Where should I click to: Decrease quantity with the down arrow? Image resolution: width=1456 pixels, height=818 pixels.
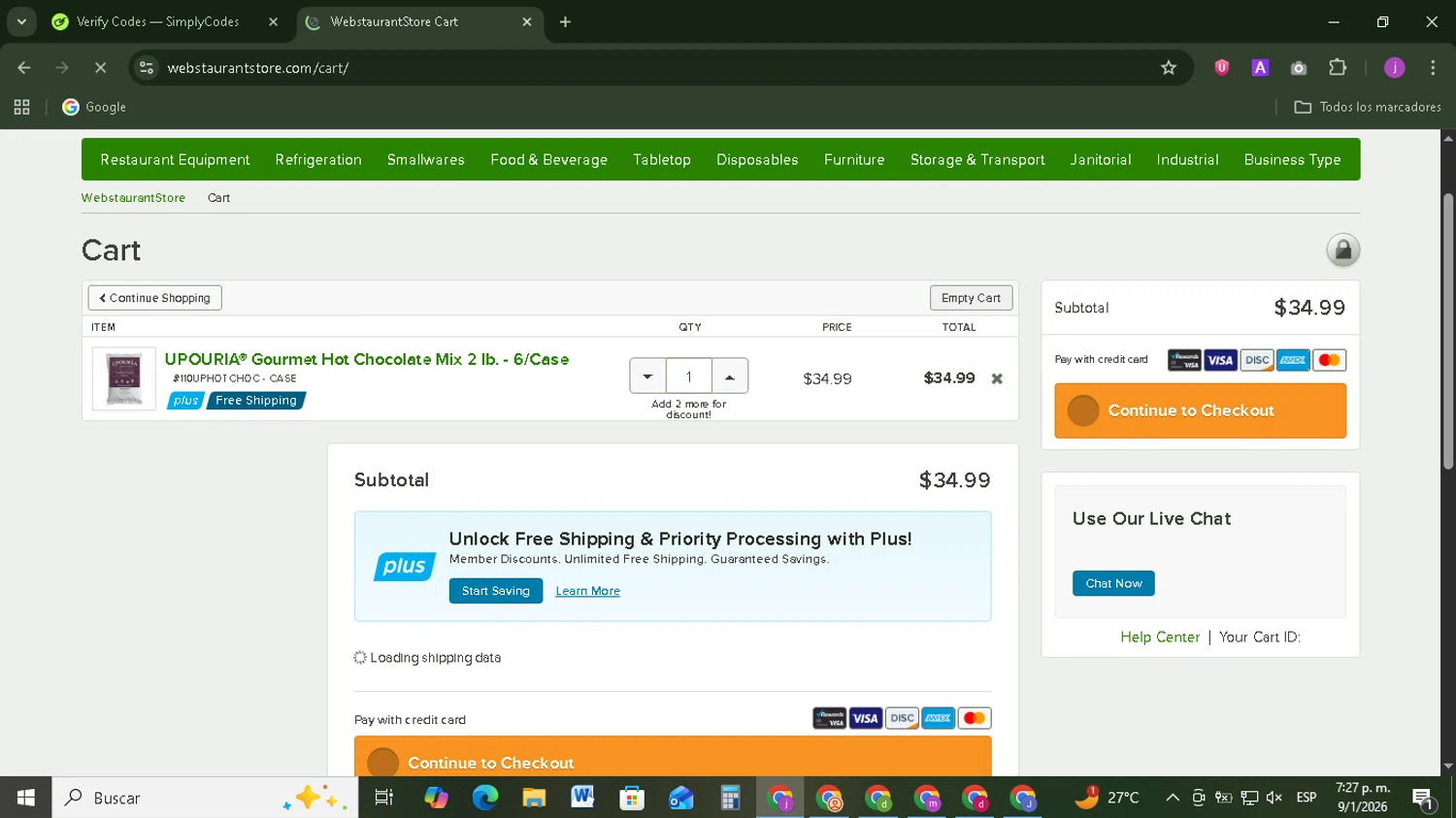[647, 376]
